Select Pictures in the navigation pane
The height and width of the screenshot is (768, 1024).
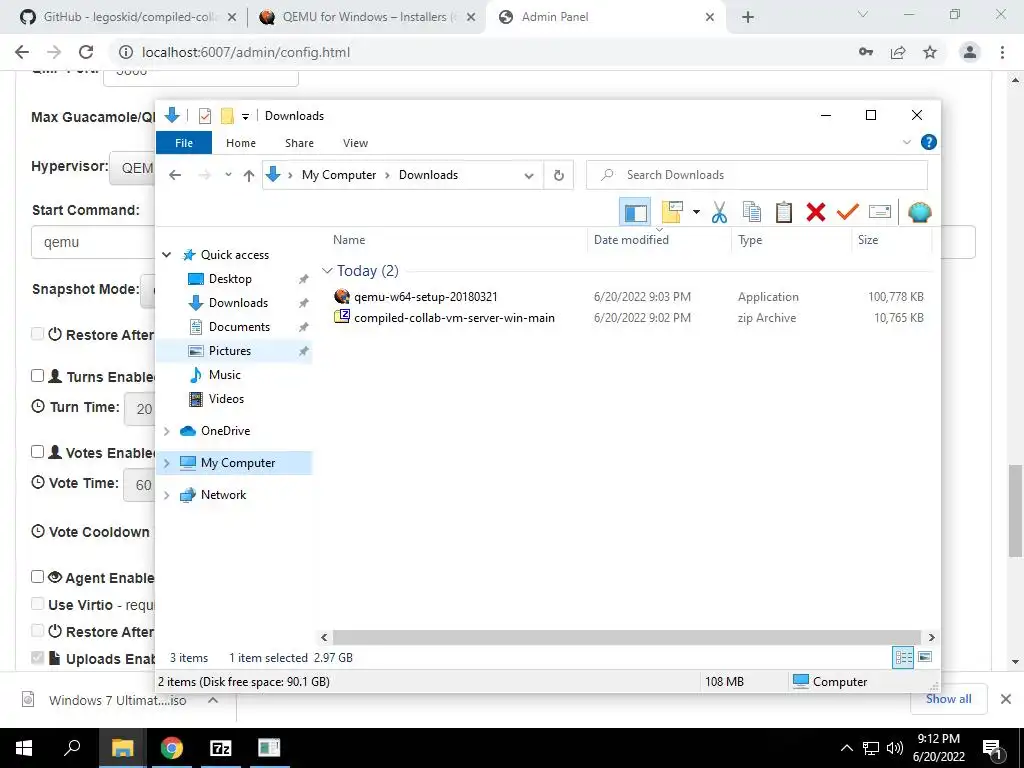point(229,351)
